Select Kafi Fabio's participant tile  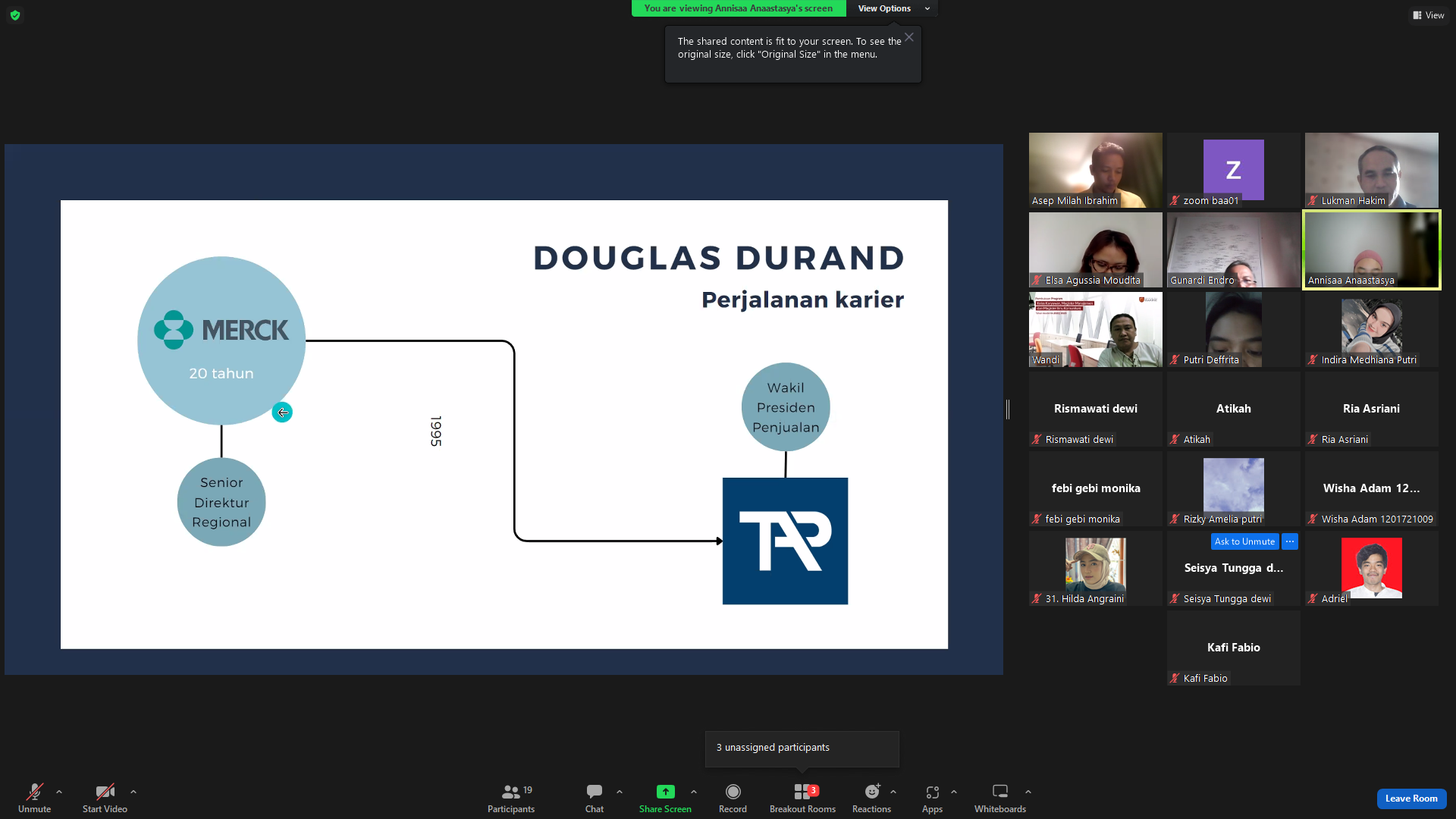(1233, 648)
